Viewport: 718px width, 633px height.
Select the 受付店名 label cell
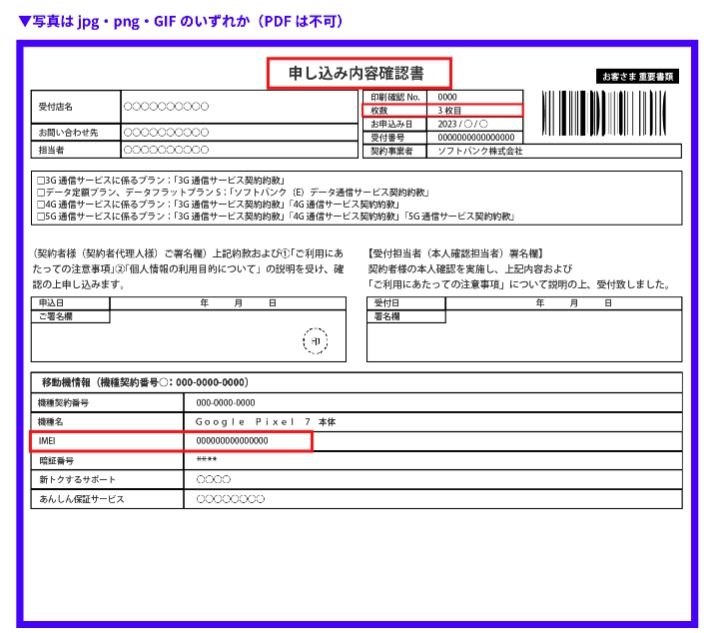pos(76,107)
